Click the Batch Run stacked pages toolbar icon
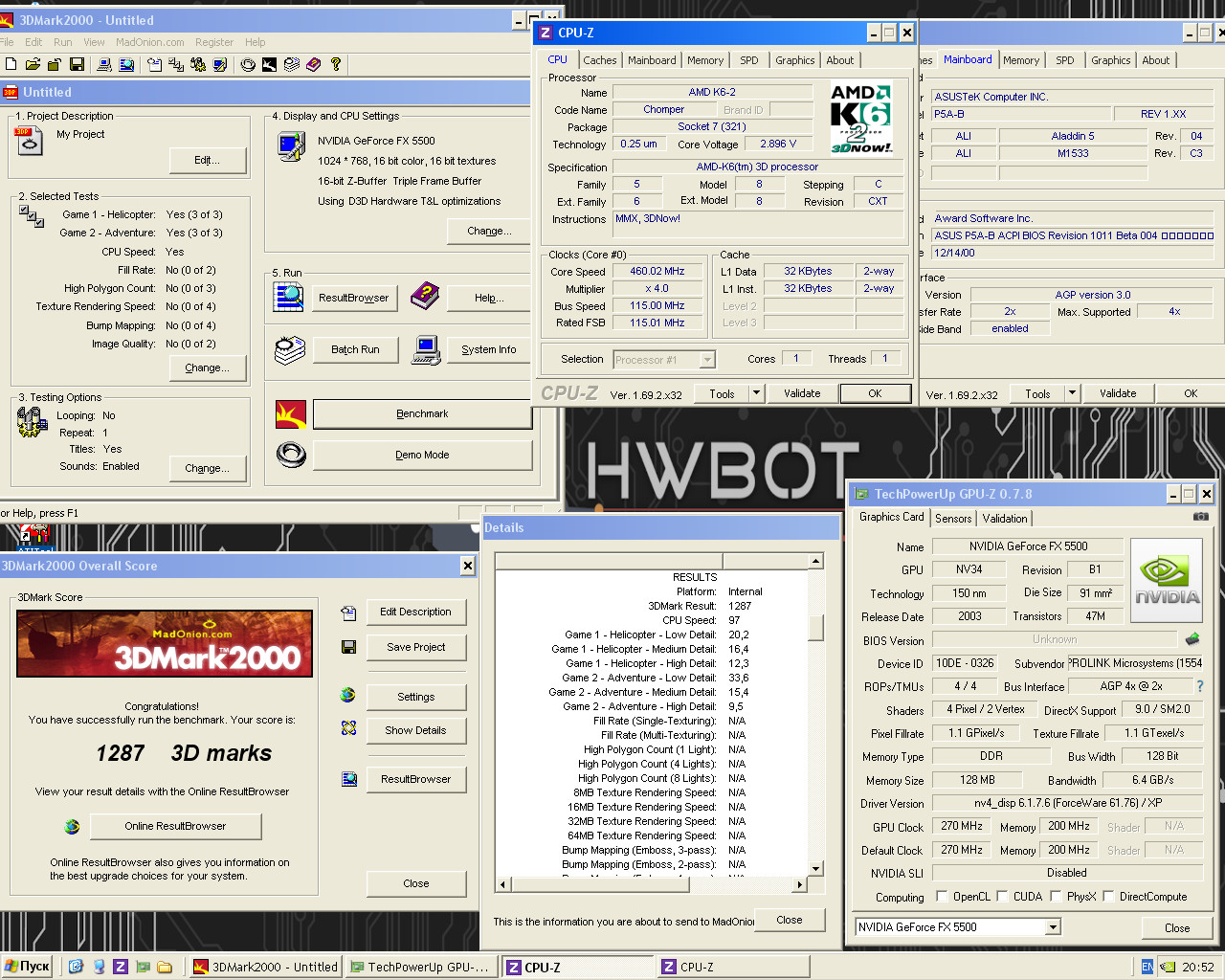The height and width of the screenshot is (980, 1225). coord(291,64)
